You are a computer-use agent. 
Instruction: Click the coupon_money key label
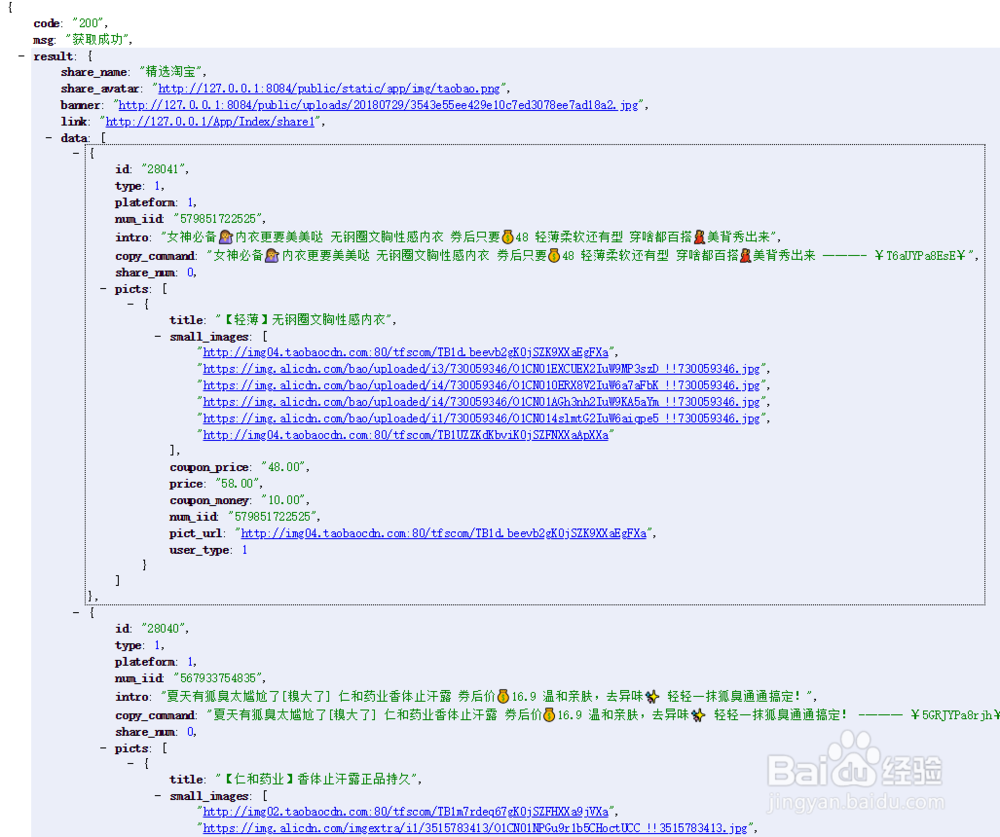tap(209, 500)
